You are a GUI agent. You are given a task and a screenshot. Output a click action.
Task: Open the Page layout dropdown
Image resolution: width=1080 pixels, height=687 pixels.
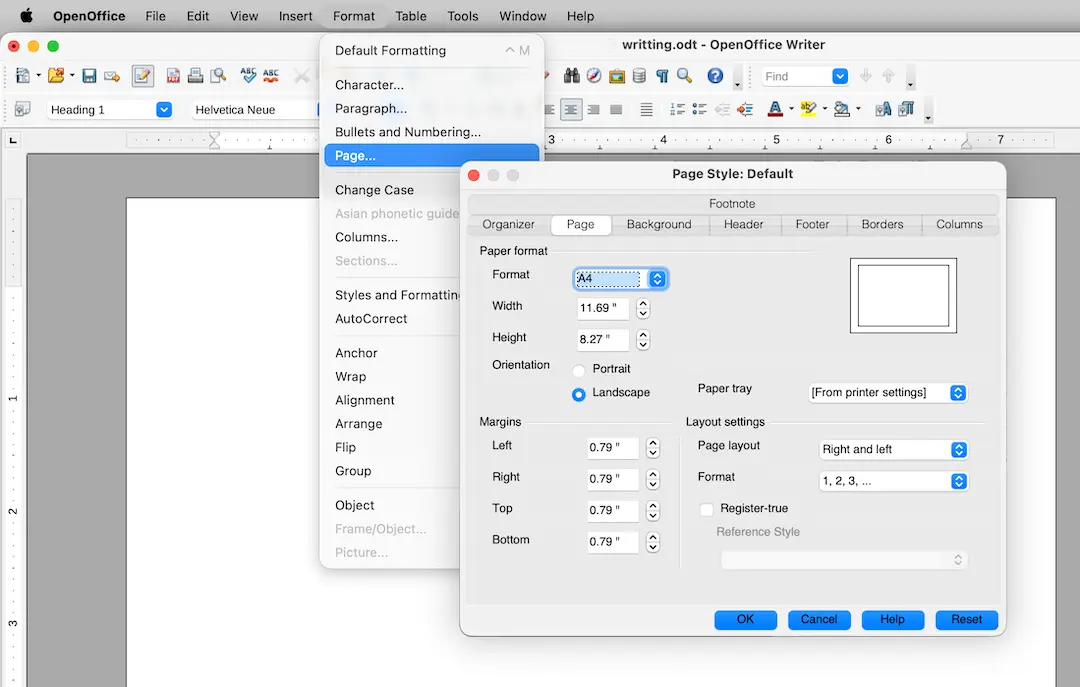click(893, 449)
